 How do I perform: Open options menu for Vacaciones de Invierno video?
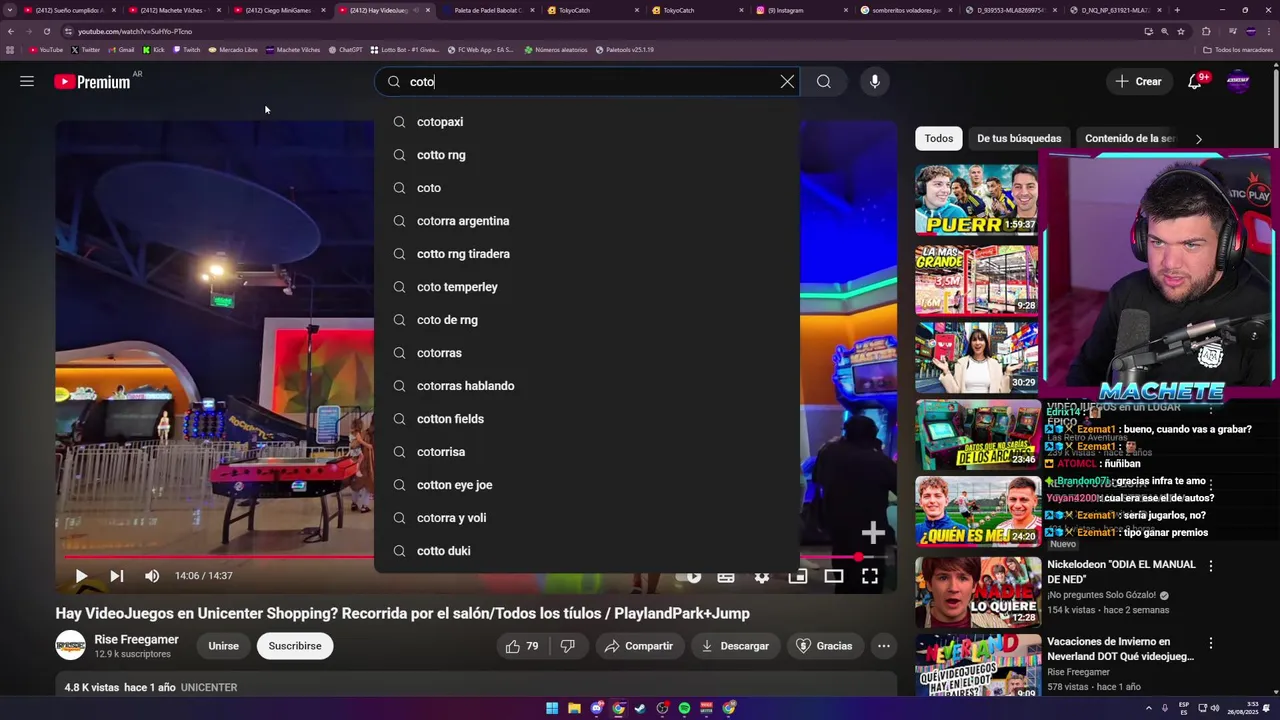coord(1211,643)
